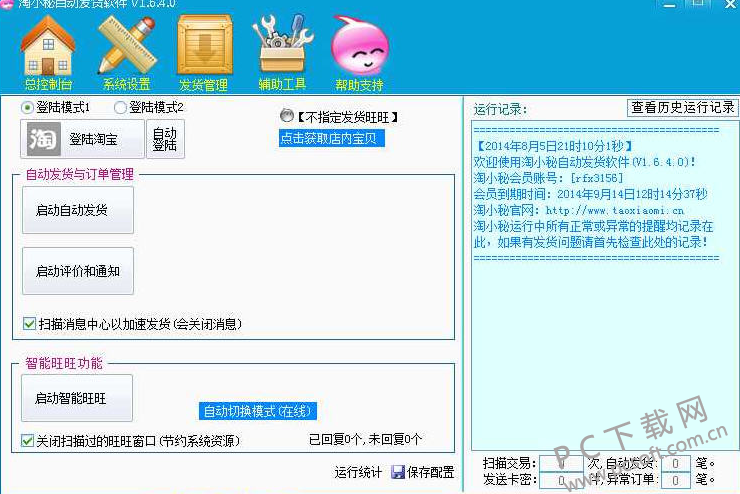The width and height of the screenshot is (740, 494).
Task: Click 点击获取店内宝贝 button
Action: pos(331,138)
